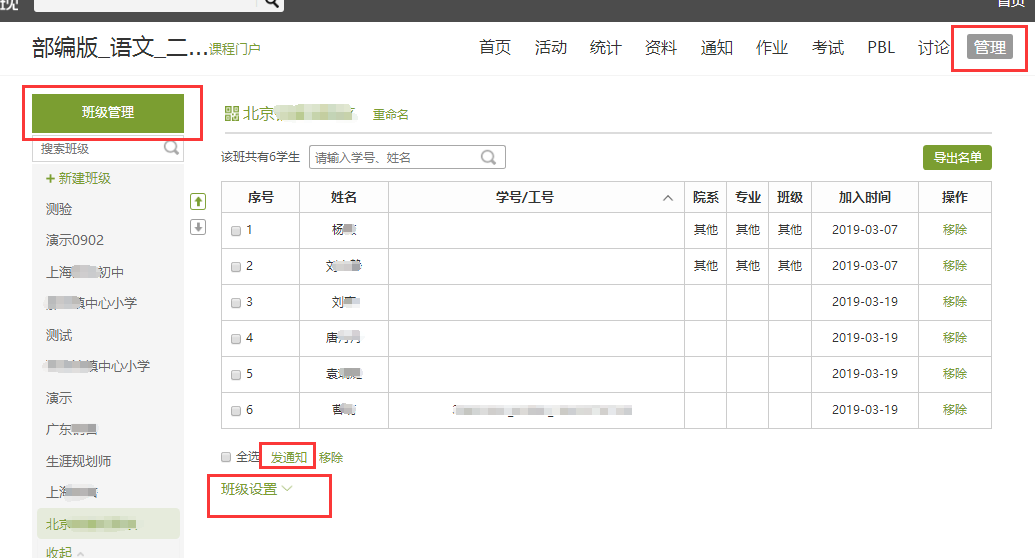Click the 序号 column header
Screen dimensions: 1035x558
[261, 197]
